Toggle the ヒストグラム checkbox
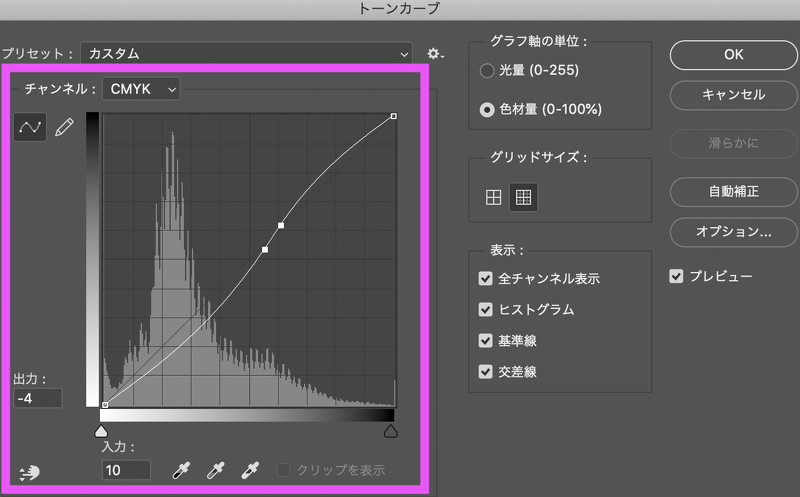 (x=486, y=309)
